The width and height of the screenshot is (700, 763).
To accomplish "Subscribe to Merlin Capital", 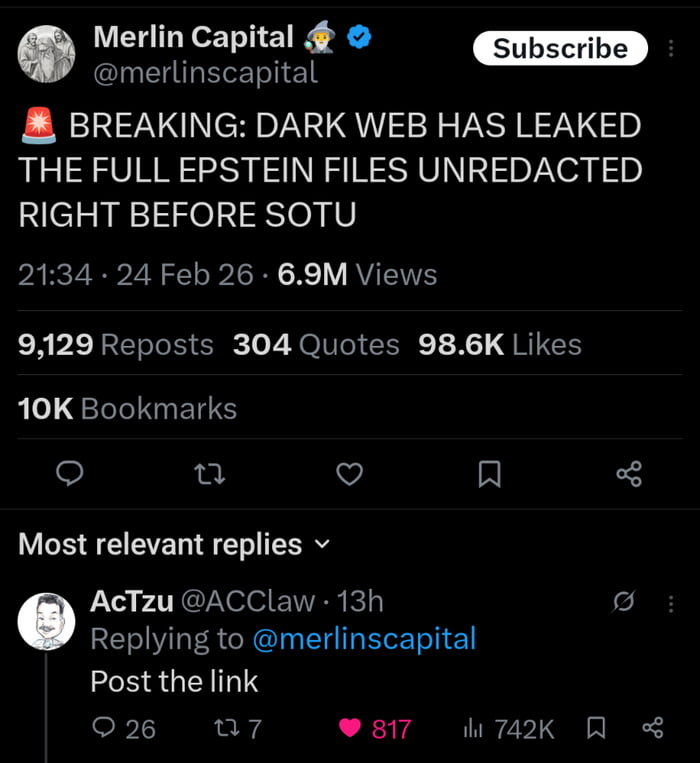I will point(560,48).
